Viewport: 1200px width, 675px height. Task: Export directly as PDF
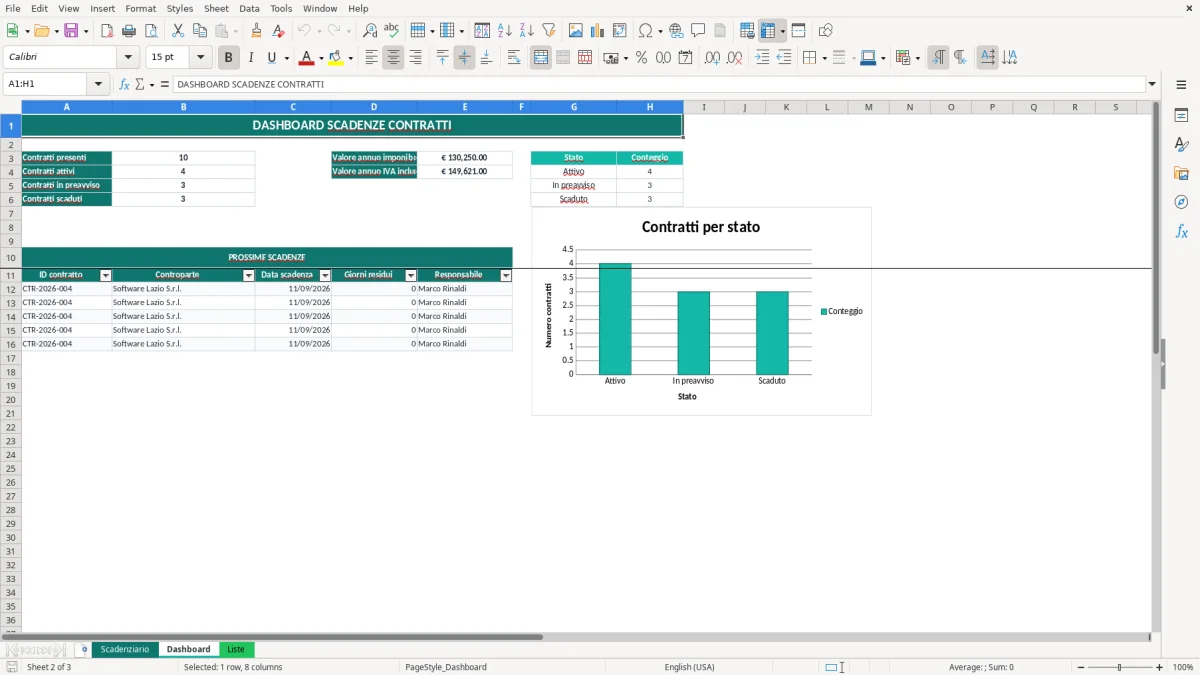[x=107, y=31]
